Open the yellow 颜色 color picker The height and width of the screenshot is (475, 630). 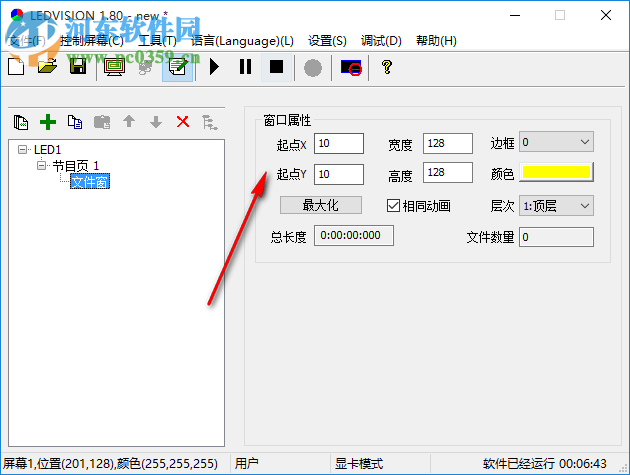tap(556, 172)
